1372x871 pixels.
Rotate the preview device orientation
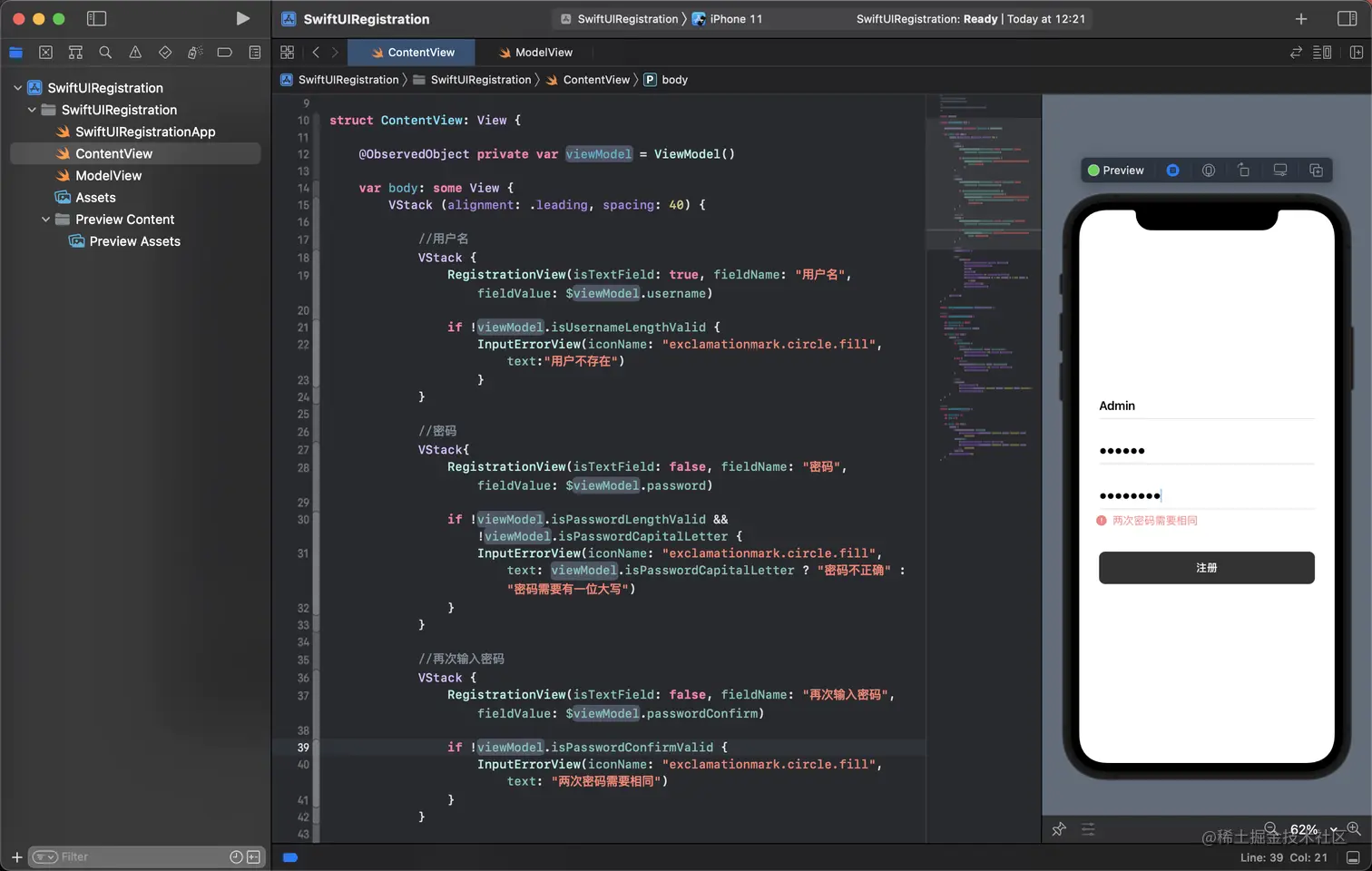point(1244,171)
